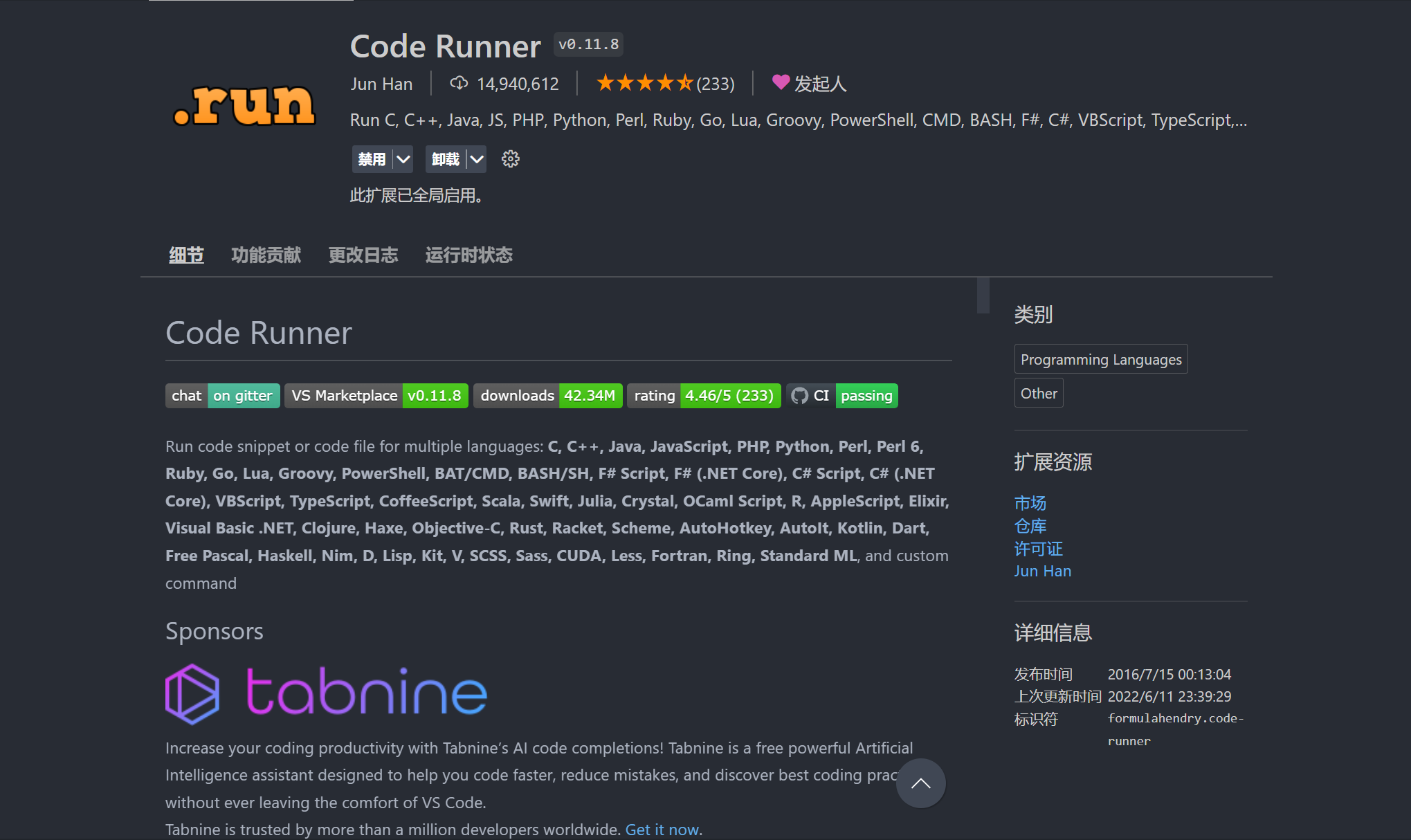Expand the 禁用 button dropdown arrow

click(x=403, y=158)
